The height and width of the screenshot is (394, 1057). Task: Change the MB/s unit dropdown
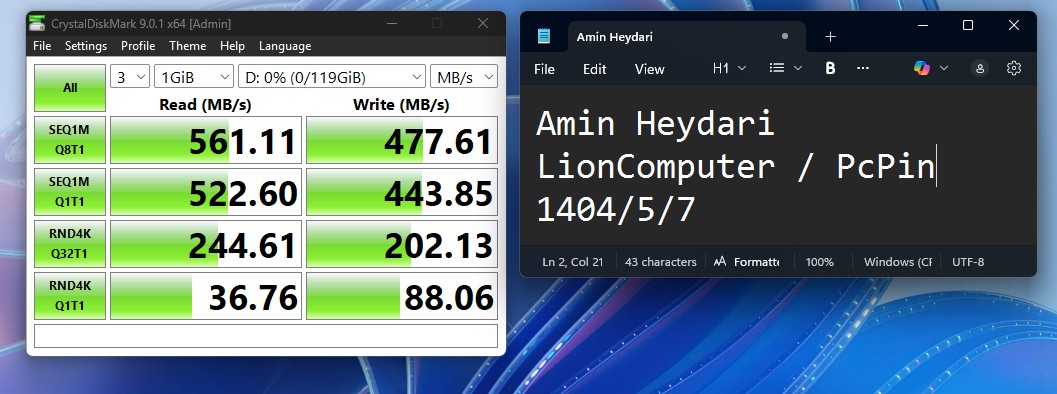pyautogui.click(x=464, y=77)
